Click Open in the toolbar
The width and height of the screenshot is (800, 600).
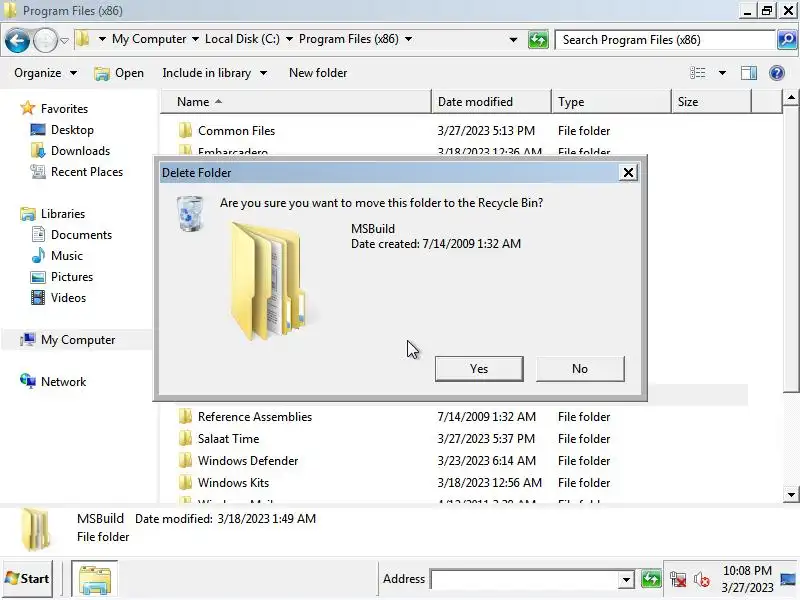(119, 73)
